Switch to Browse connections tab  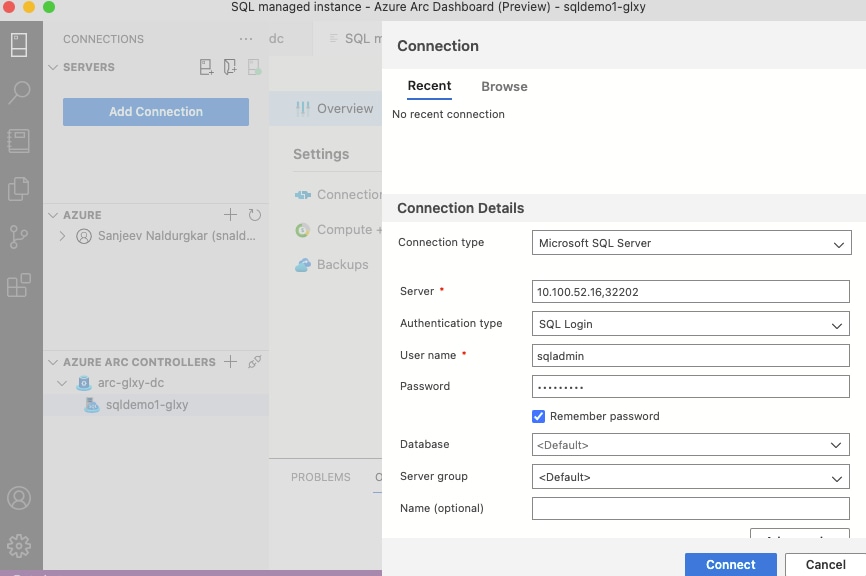pos(504,87)
